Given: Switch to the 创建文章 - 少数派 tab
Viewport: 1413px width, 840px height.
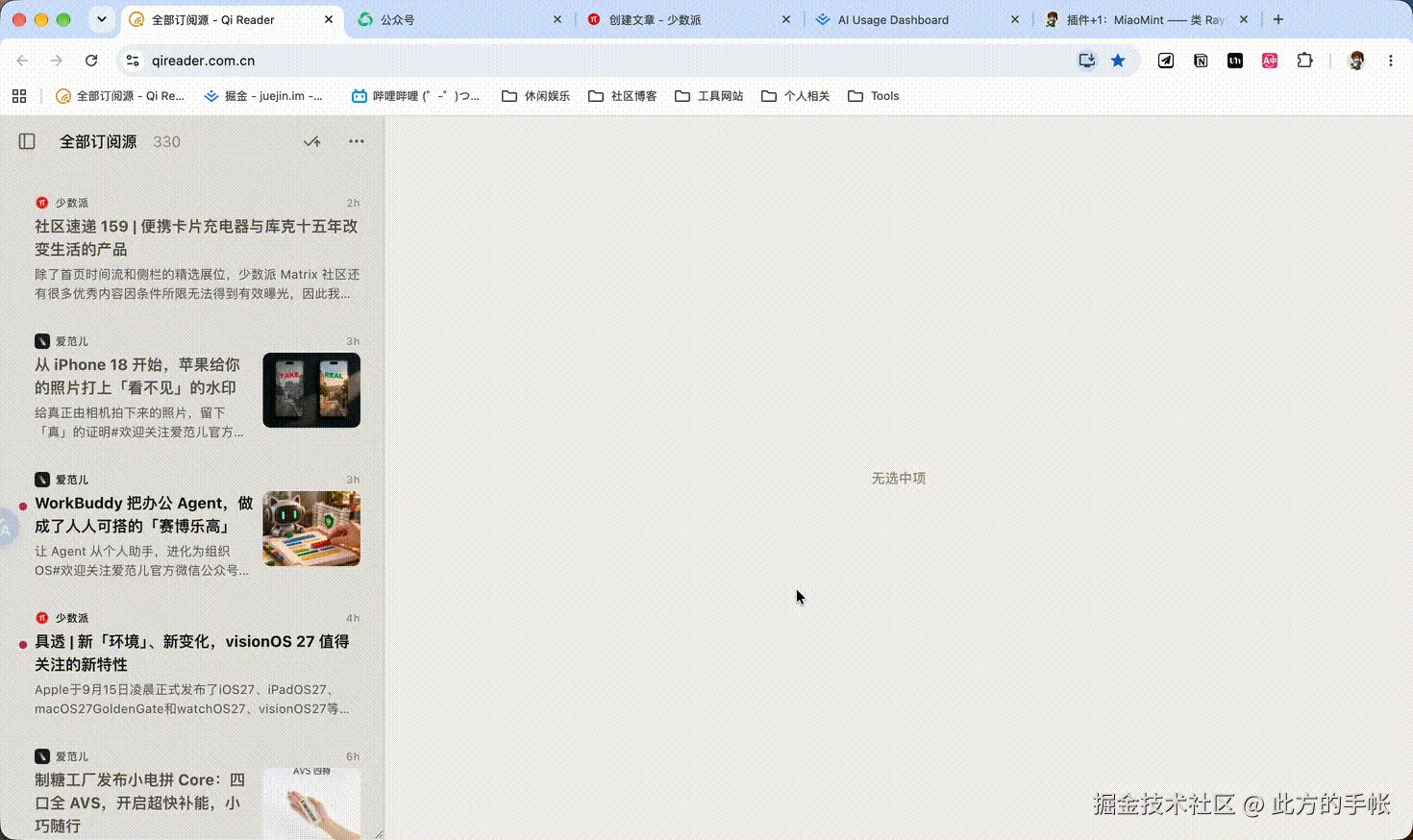Looking at the screenshot, I should (689, 19).
